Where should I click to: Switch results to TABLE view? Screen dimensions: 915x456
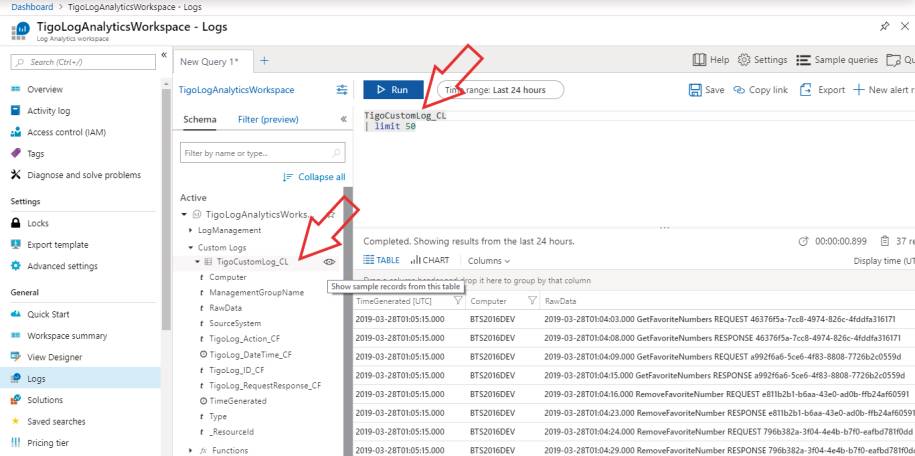pos(382,260)
